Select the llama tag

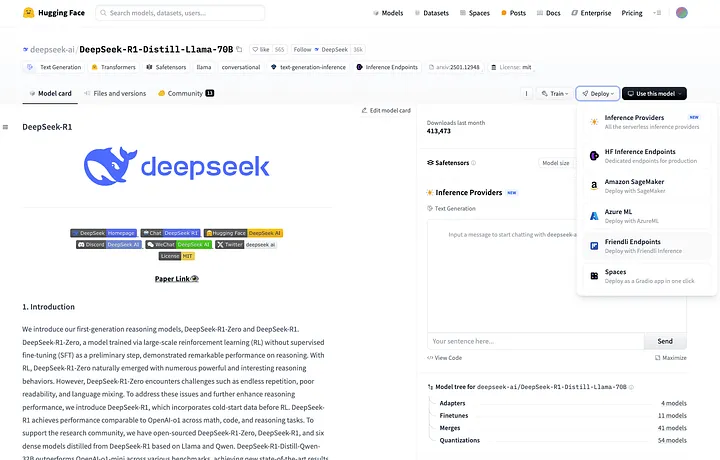204,67
